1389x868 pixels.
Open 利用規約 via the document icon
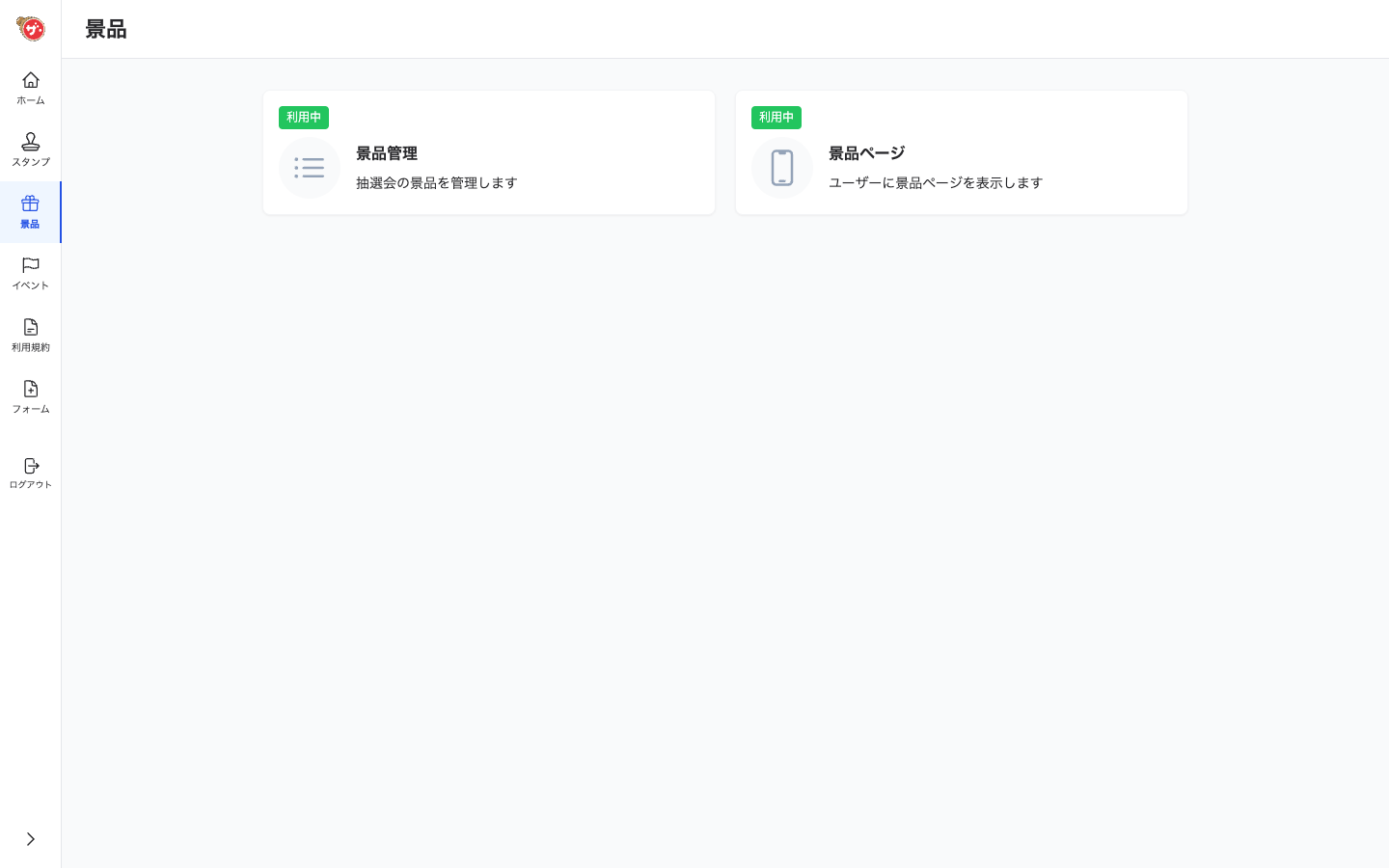pyautogui.click(x=30, y=328)
